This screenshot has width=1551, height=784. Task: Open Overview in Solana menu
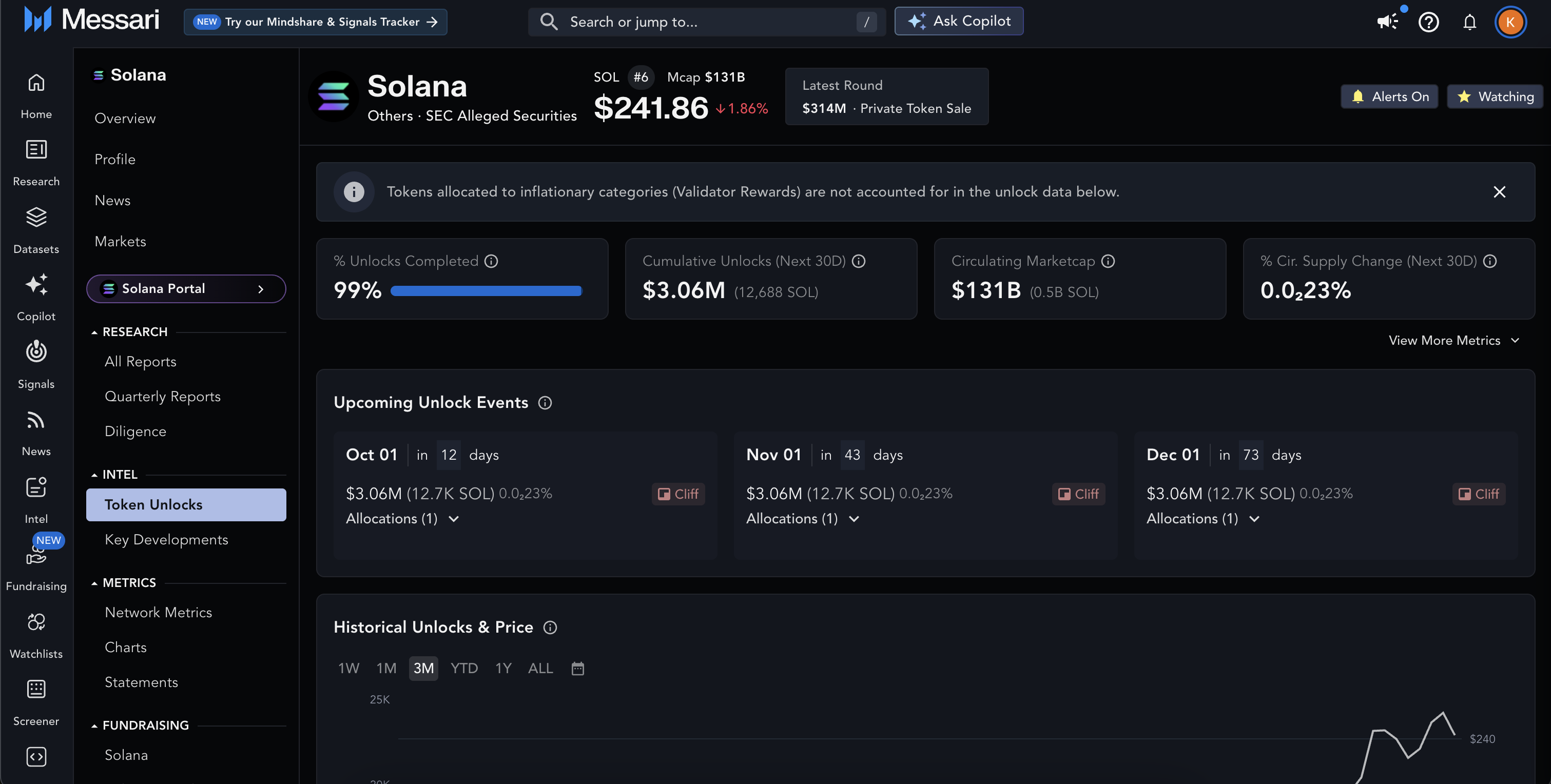click(x=125, y=119)
